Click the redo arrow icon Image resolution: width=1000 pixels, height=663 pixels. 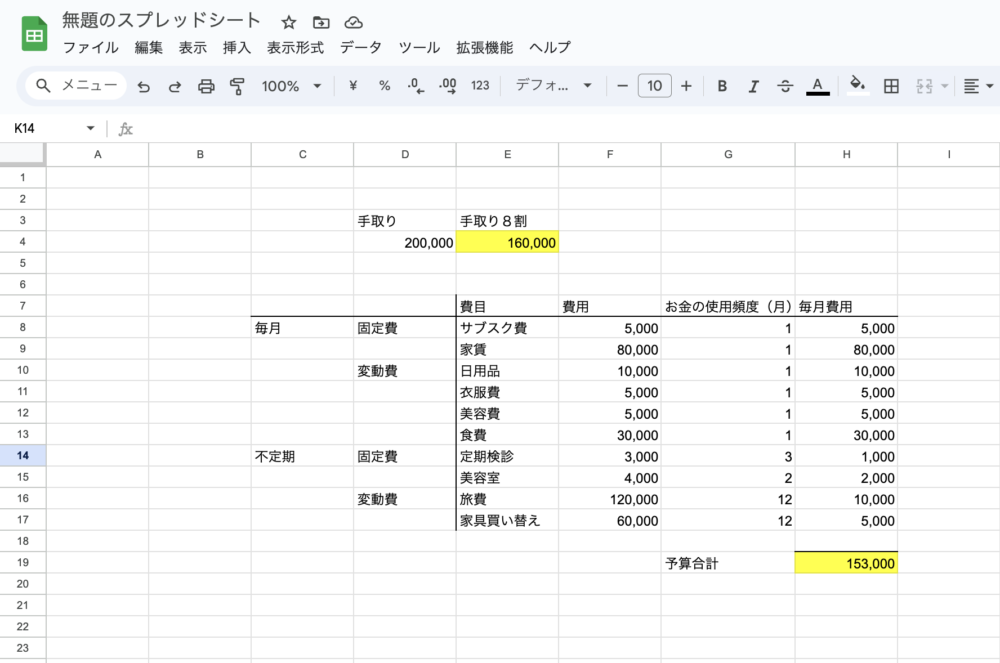pyautogui.click(x=175, y=86)
